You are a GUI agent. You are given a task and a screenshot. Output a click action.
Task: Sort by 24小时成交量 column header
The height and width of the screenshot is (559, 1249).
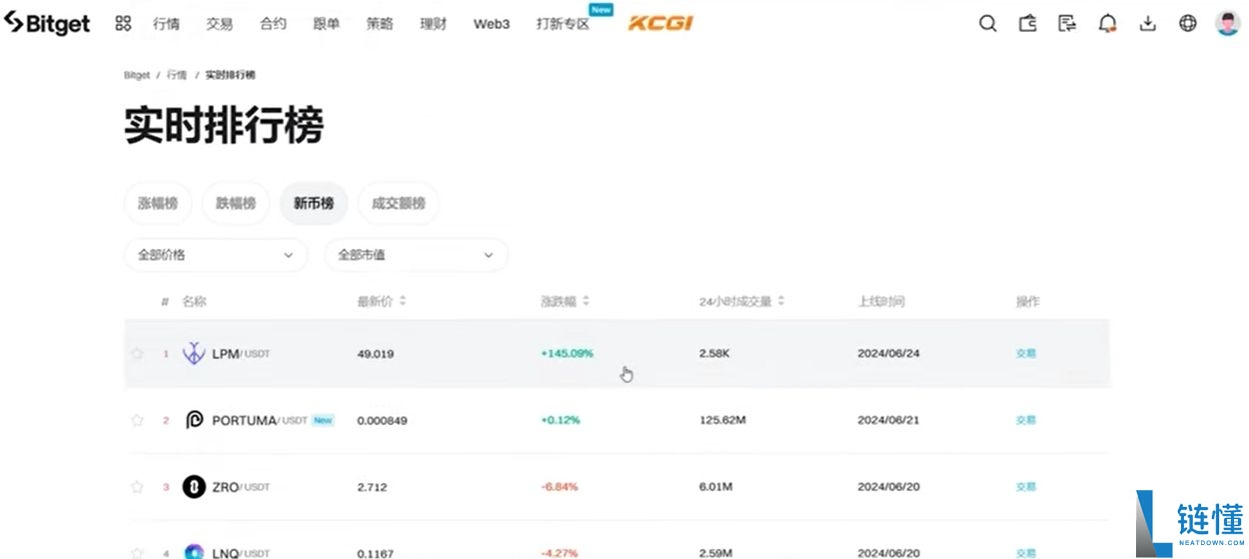(x=741, y=301)
